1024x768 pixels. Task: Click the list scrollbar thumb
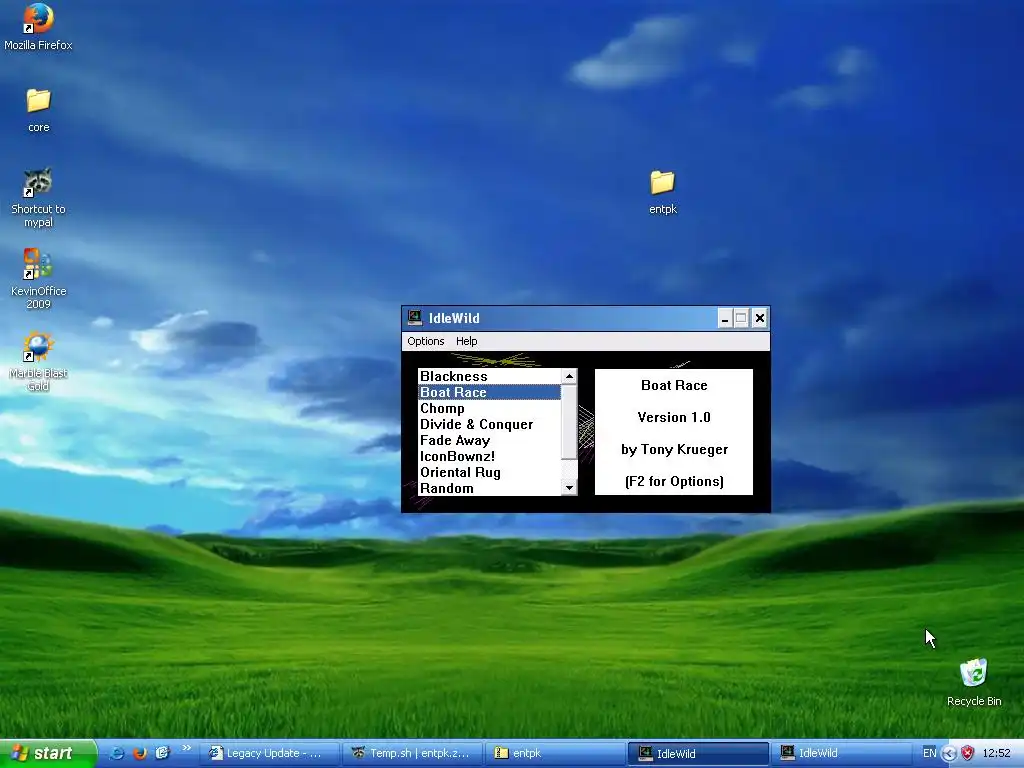coord(569,421)
